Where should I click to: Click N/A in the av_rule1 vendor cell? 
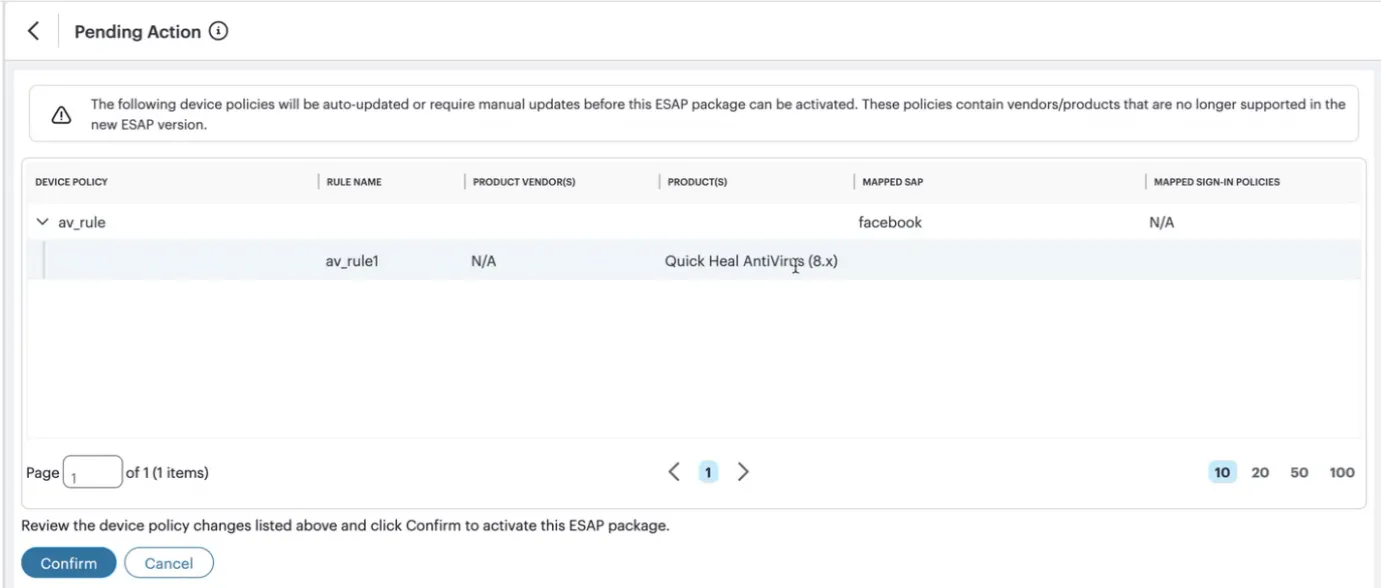pos(484,262)
